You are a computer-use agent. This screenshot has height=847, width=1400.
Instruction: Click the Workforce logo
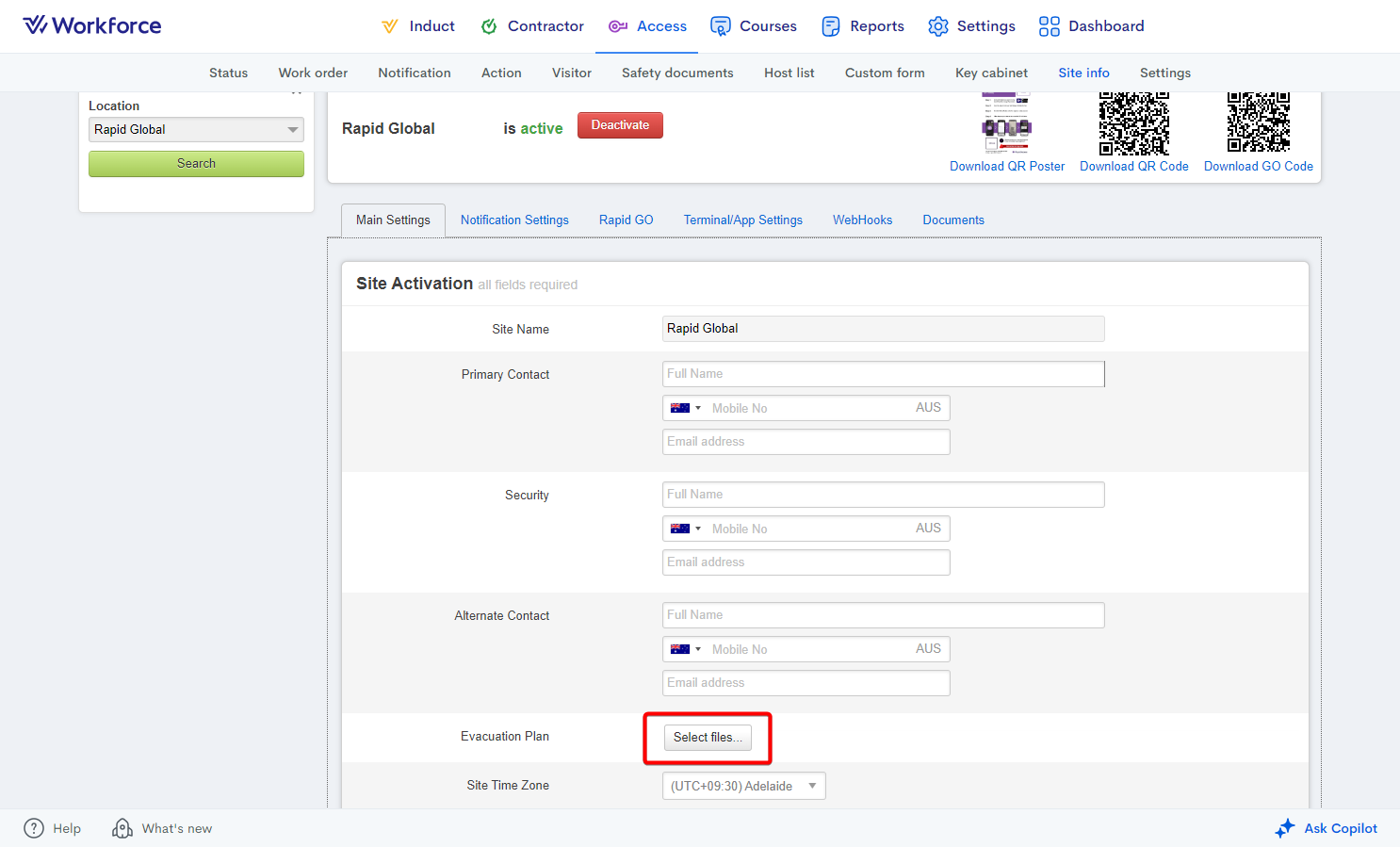pos(92,25)
